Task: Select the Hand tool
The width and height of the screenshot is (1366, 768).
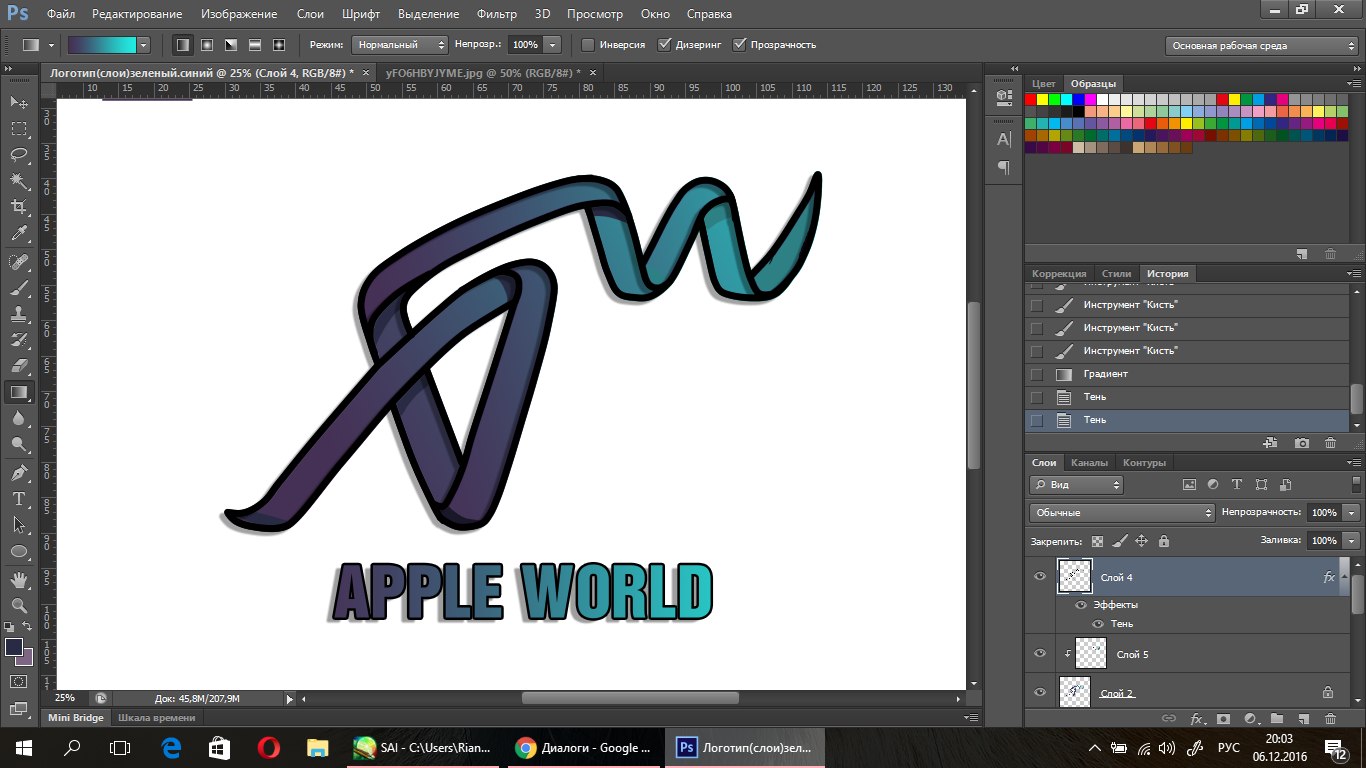Action: tap(19, 580)
